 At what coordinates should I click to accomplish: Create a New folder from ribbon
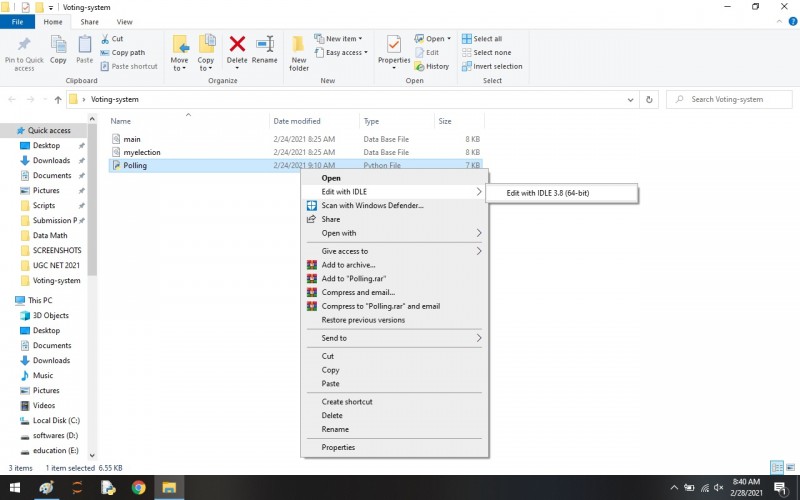pyautogui.click(x=299, y=53)
